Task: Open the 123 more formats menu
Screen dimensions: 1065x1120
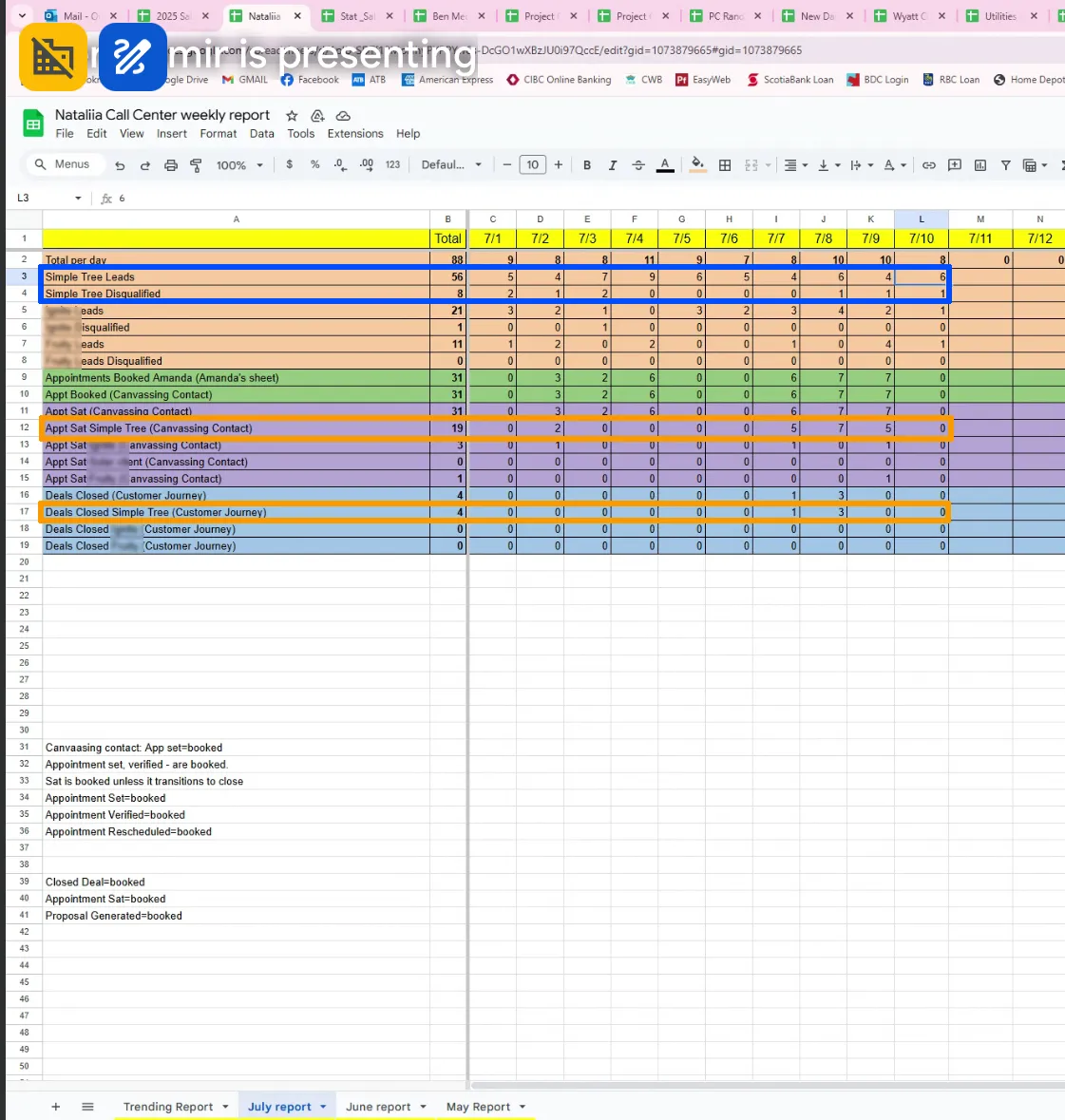Action: (x=393, y=164)
